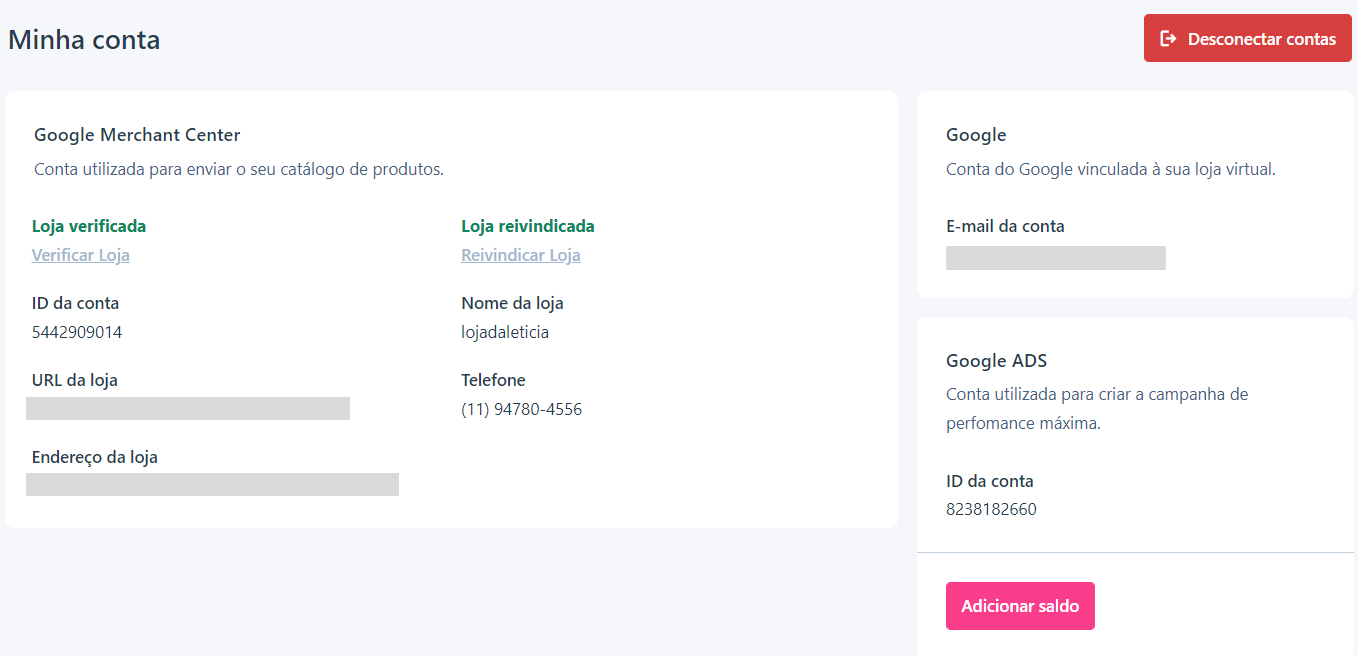Image resolution: width=1358 pixels, height=656 pixels.
Task: Select the Minha conta heading
Action: (84, 40)
